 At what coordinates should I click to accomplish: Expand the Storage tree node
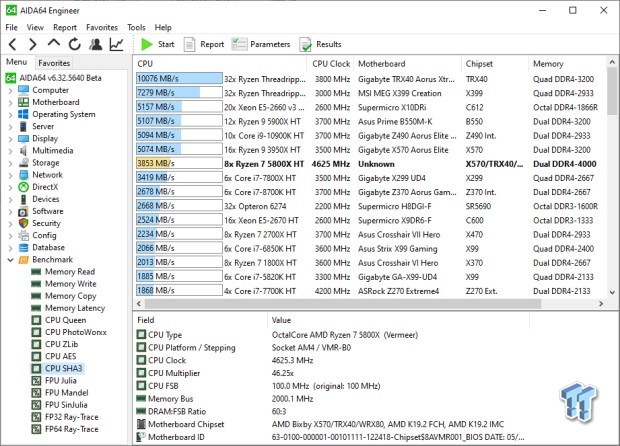click(10, 163)
